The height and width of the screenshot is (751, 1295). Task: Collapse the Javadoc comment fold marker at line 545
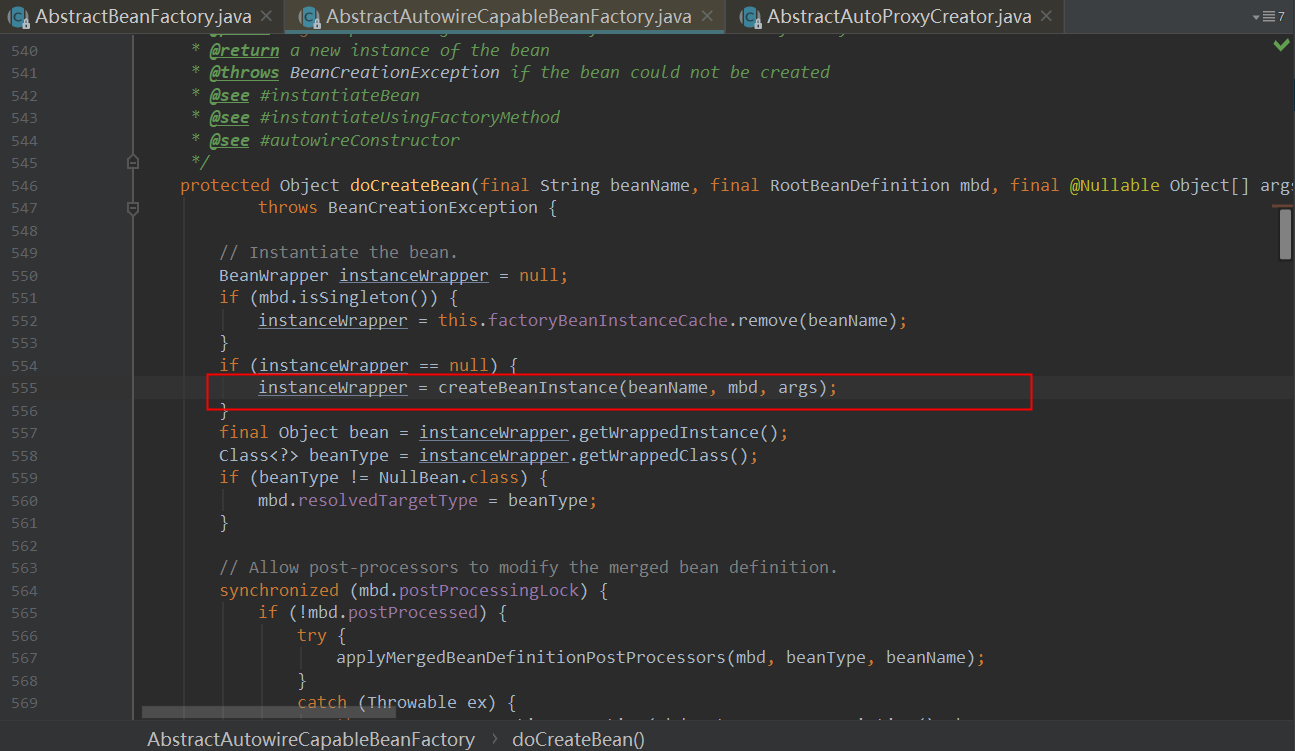click(133, 162)
